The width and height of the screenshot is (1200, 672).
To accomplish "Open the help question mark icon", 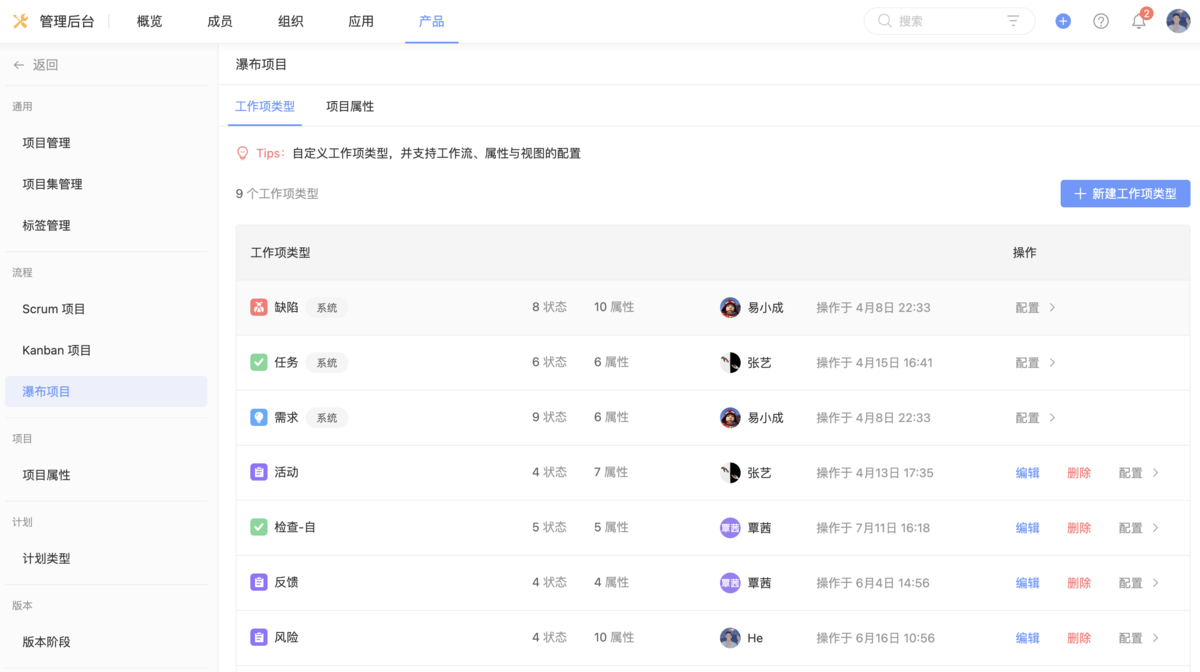I will [x=1101, y=20].
